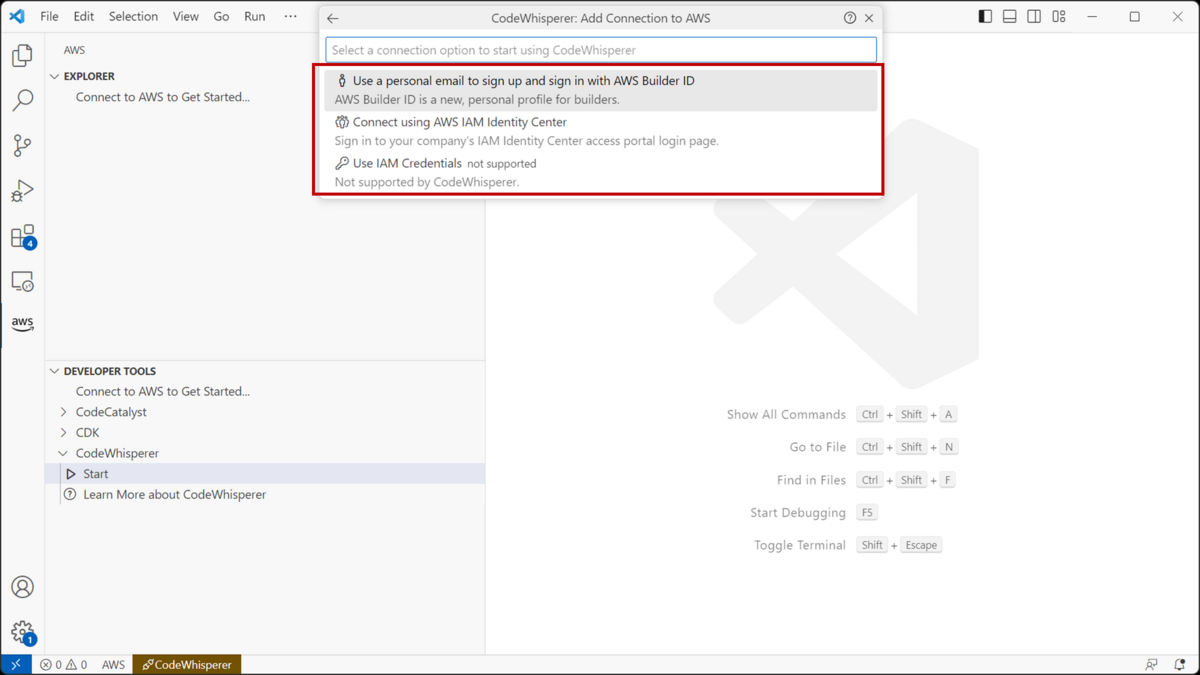Image resolution: width=1200 pixels, height=675 pixels.
Task: Open the Remote Explorer icon
Action: click(x=22, y=281)
